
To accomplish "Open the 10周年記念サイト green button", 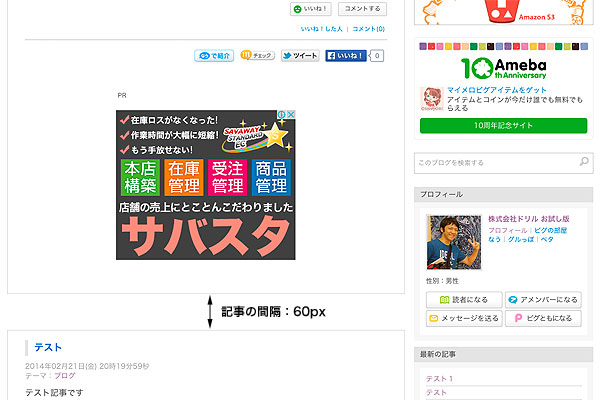I will tap(503, 126).
